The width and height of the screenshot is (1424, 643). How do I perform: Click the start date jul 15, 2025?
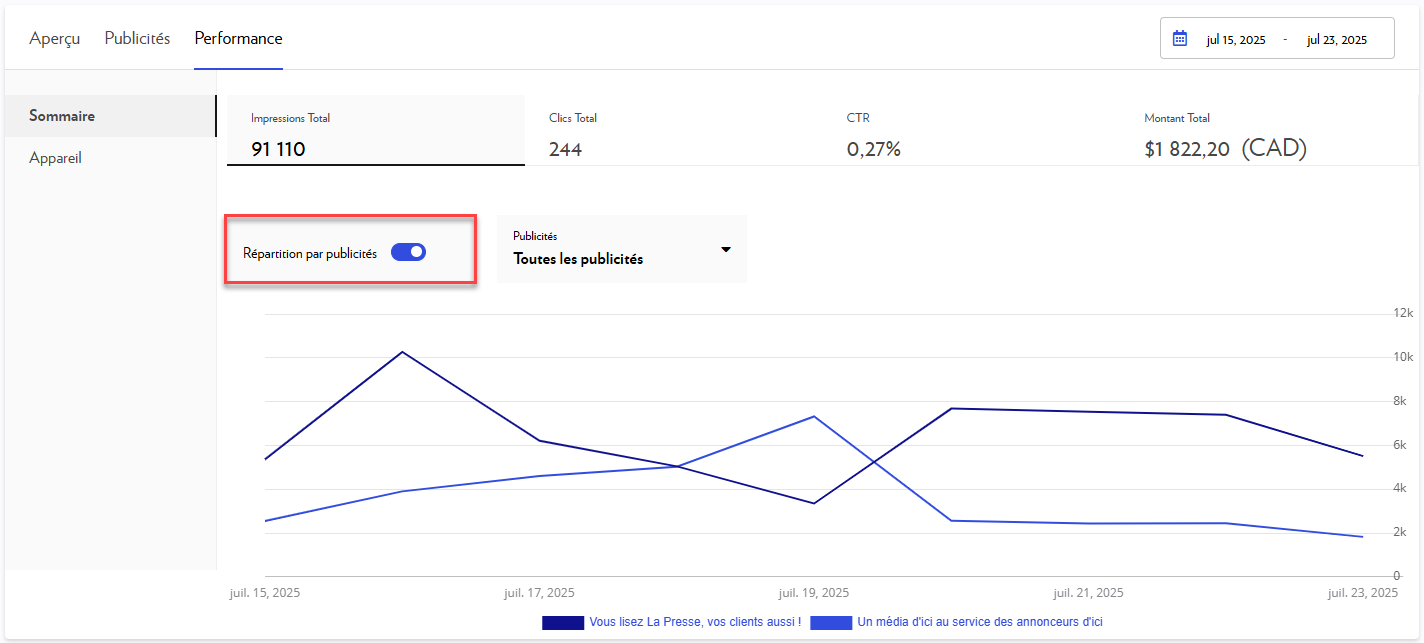point(1235,40)
